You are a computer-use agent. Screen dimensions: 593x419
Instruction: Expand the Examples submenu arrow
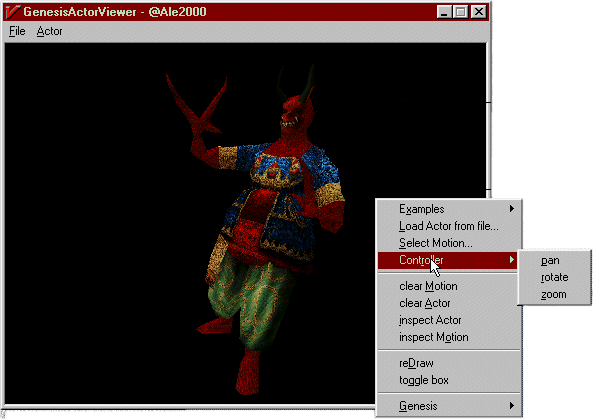pos(512,209)
